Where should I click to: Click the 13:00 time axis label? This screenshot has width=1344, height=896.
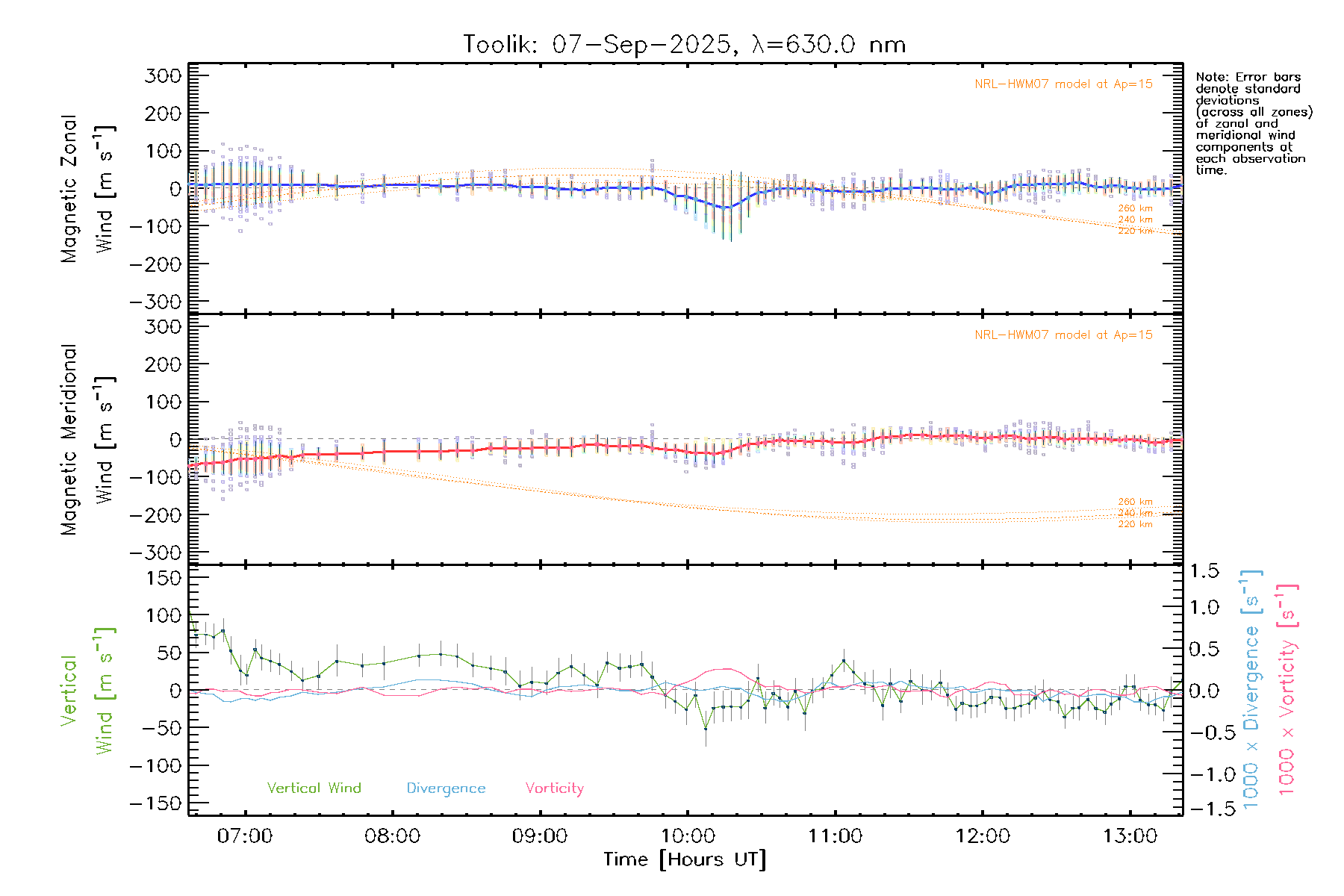[x=1130, y=836]
